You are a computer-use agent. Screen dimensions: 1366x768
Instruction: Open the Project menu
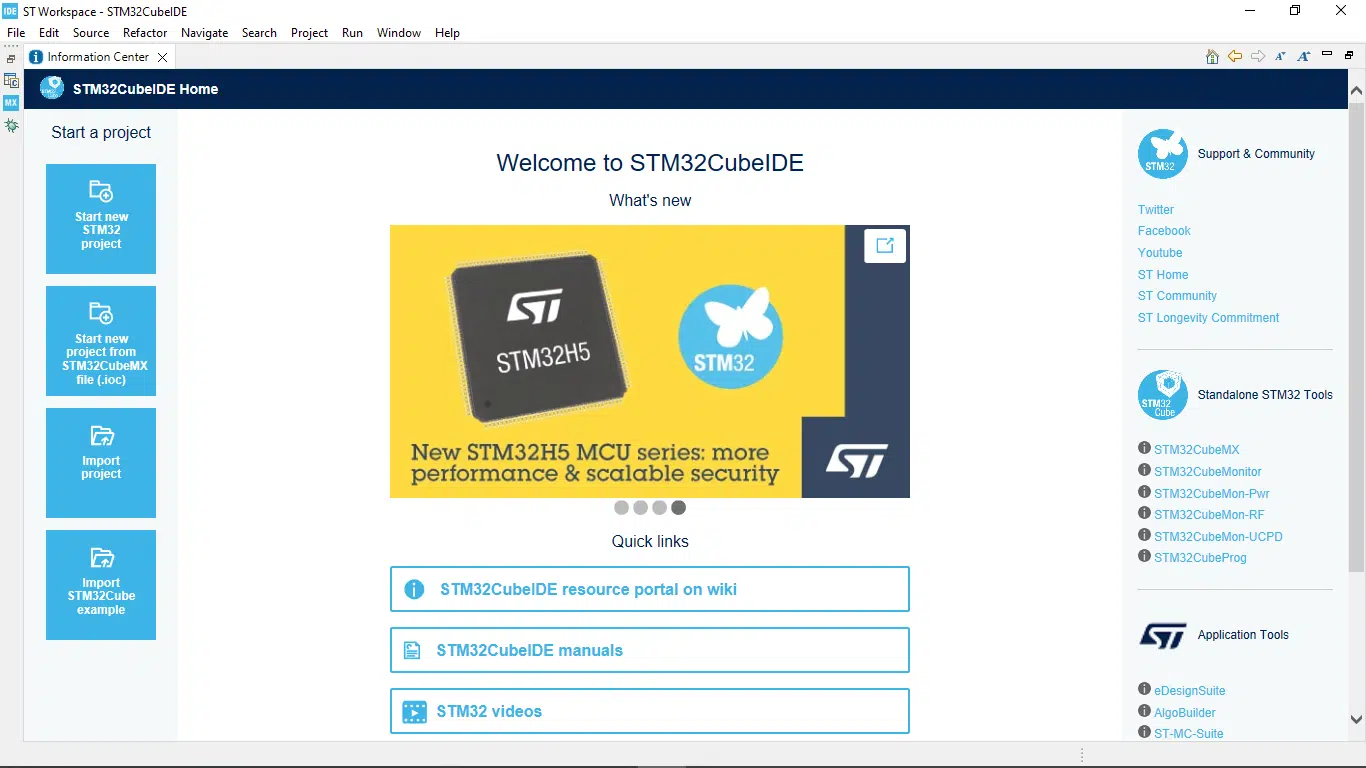pos(310,33)
